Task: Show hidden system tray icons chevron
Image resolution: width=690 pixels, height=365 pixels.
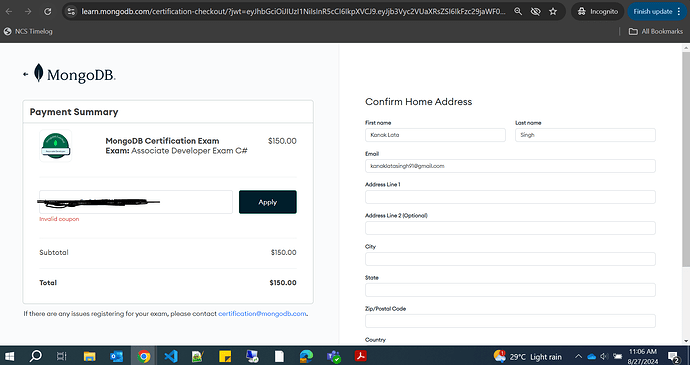Action: tap(579, 356)
